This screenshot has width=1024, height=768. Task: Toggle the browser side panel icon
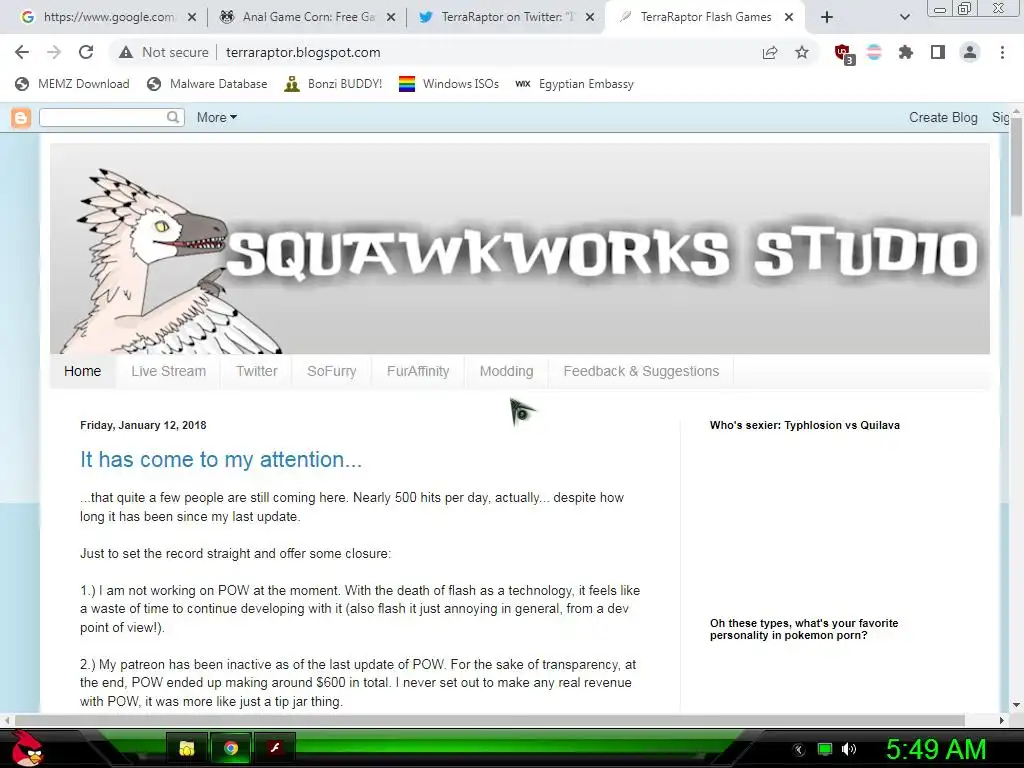[x=938, y=52]
